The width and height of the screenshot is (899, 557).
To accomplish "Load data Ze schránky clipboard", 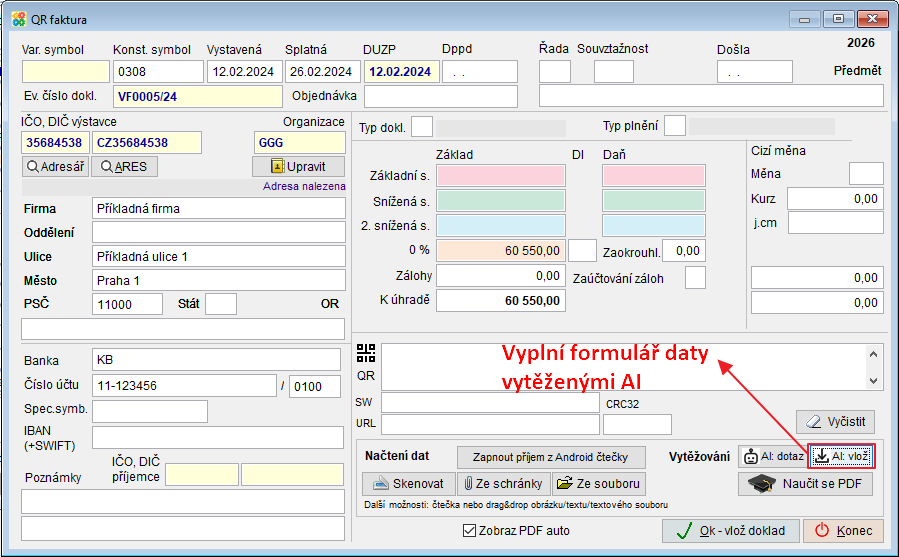I will pyautogui.click(x=503, y=484).
